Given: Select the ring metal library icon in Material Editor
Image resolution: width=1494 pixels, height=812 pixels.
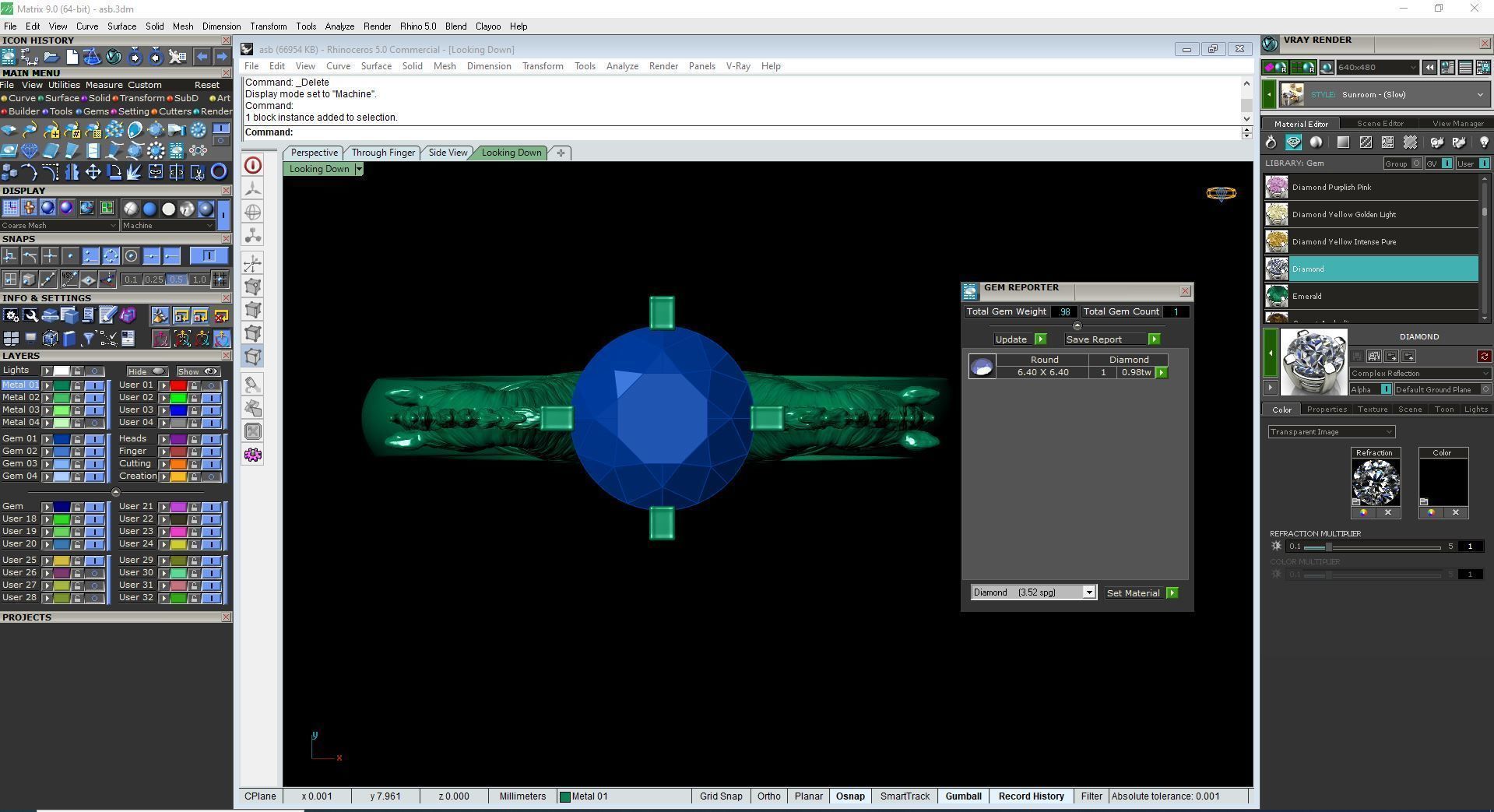Looking at the screenshot, I should click(x=1271, y=142).
